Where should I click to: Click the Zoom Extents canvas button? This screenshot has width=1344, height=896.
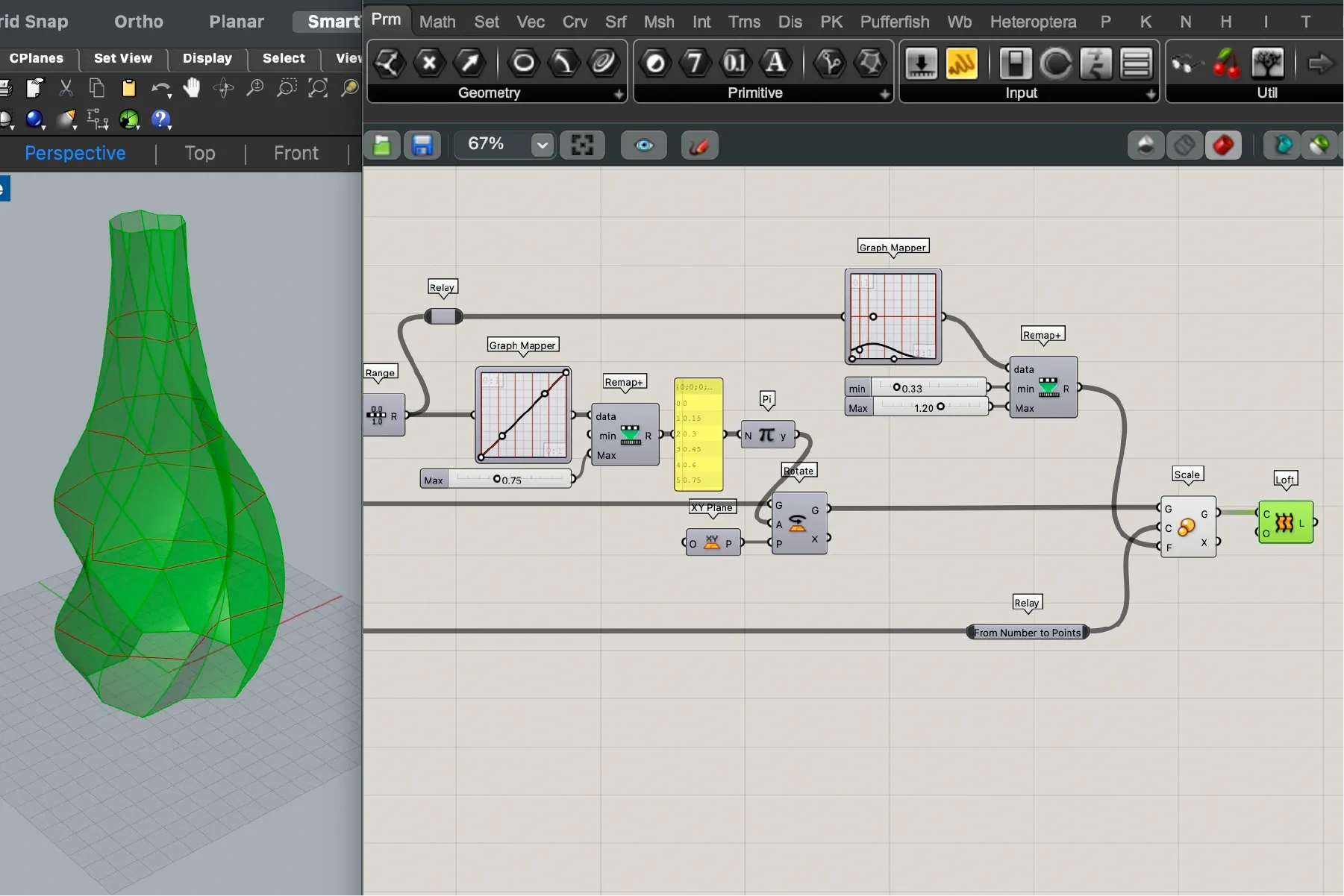[582, 145]
